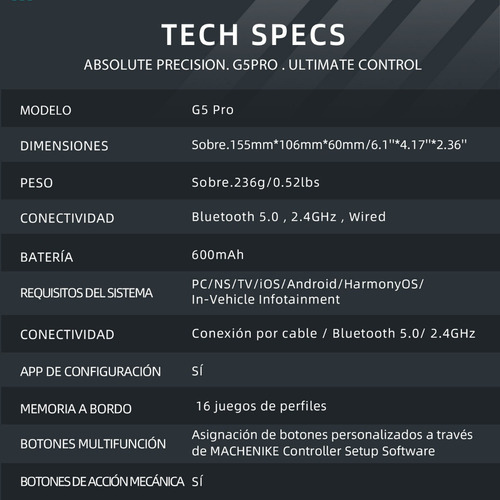
Task: Click the 600mAh battery value
Action: 217,255
